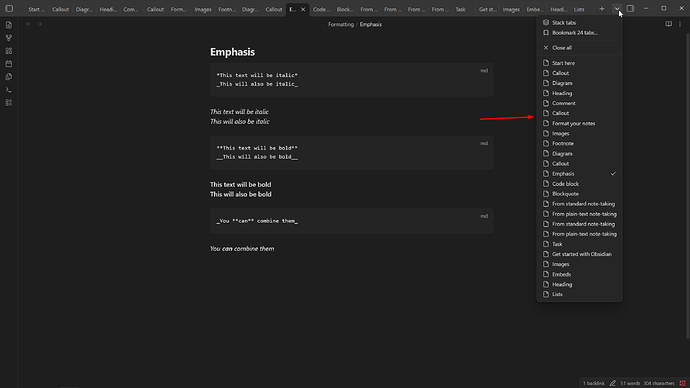Click 51 words status bar entry
The image size is (690, 388).
(x=630, y=383)
